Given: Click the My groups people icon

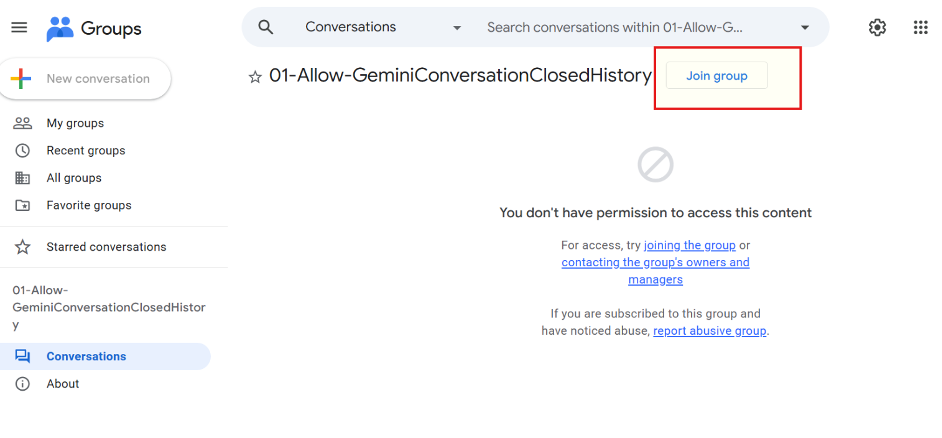Looking at the screenshot, I should [22, 123].
